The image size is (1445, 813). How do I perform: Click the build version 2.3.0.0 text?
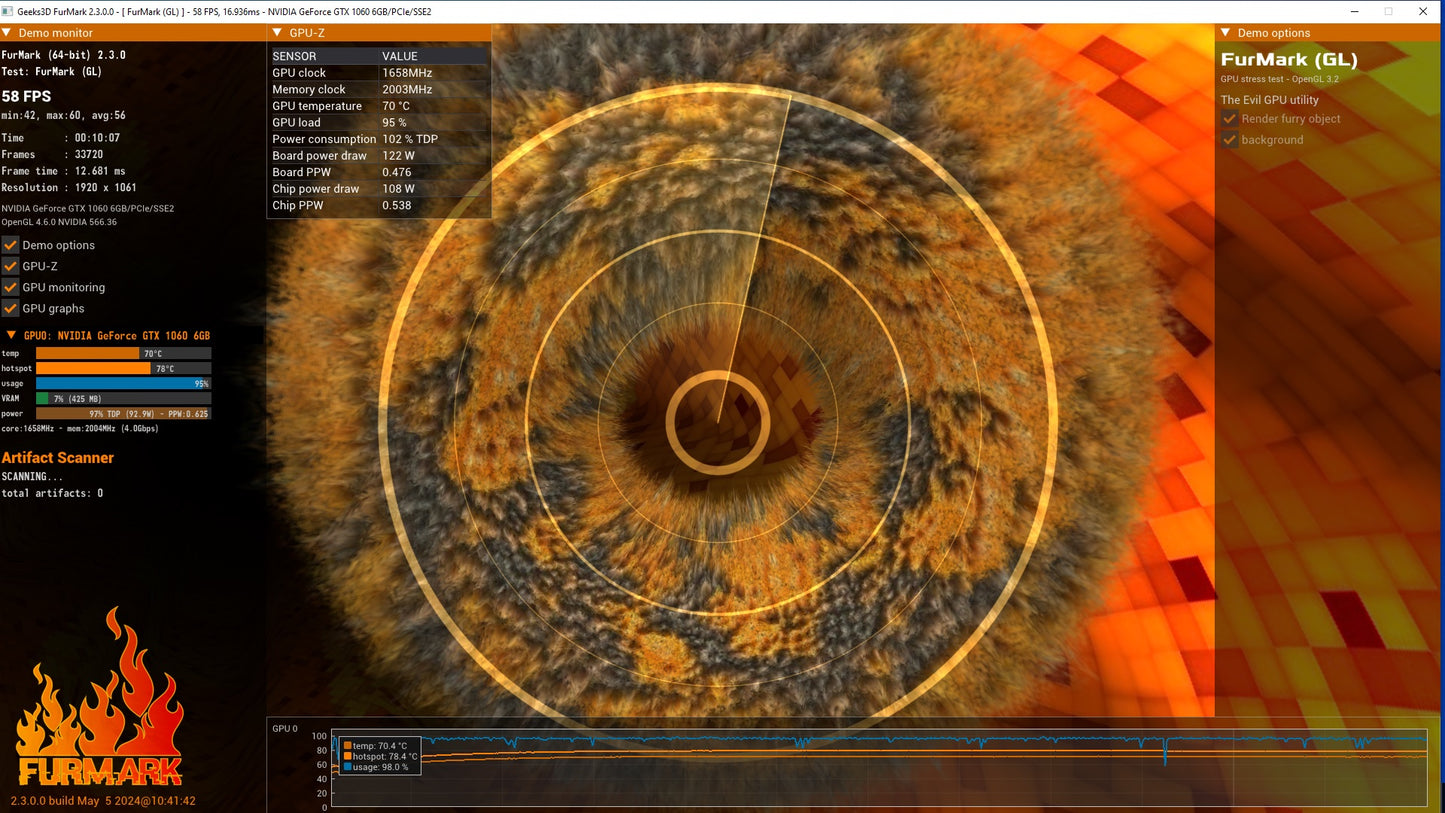coord(103,801)
